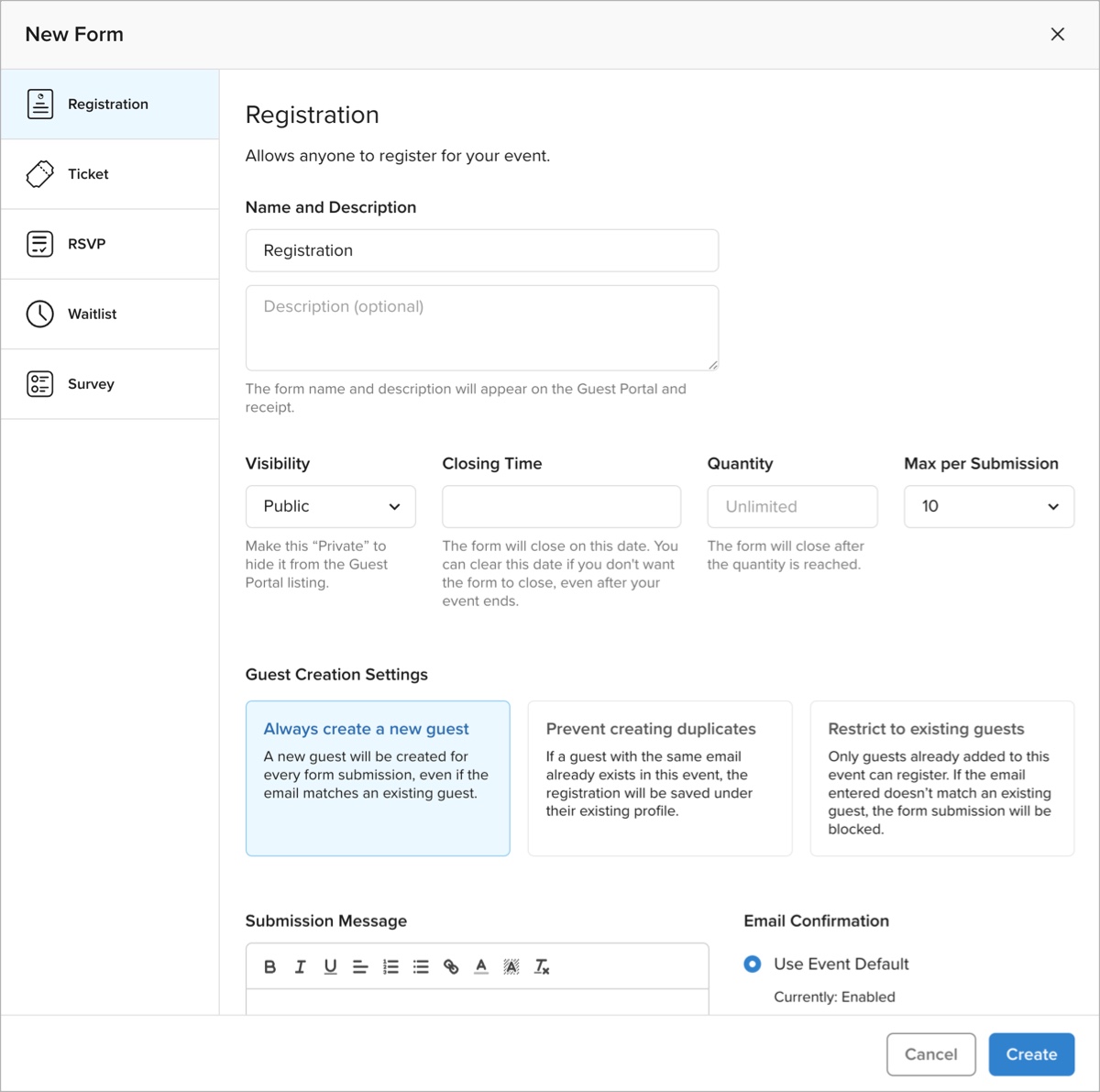Select the Registration tab label
This screenshot has height=1092, width=1100.
coord(108,105)
